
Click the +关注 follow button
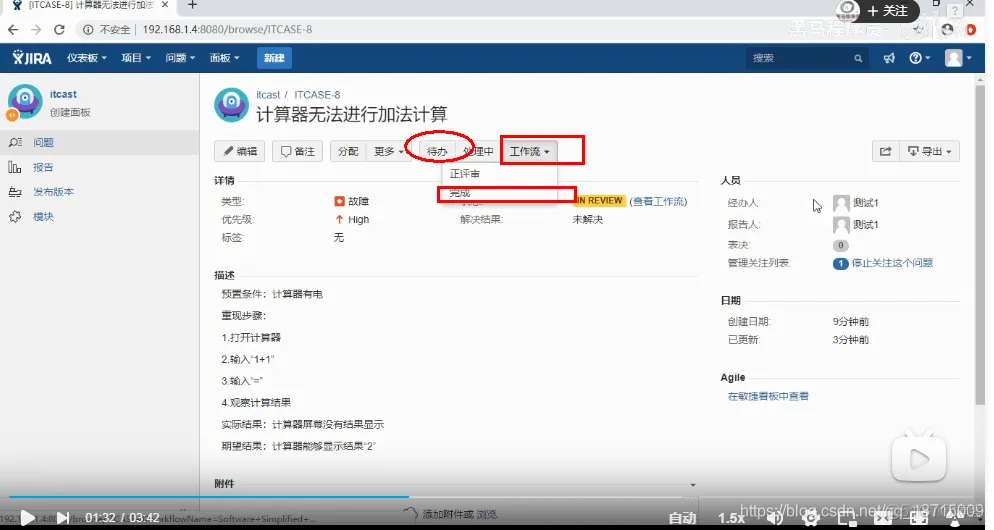click(x=887, y=11)
